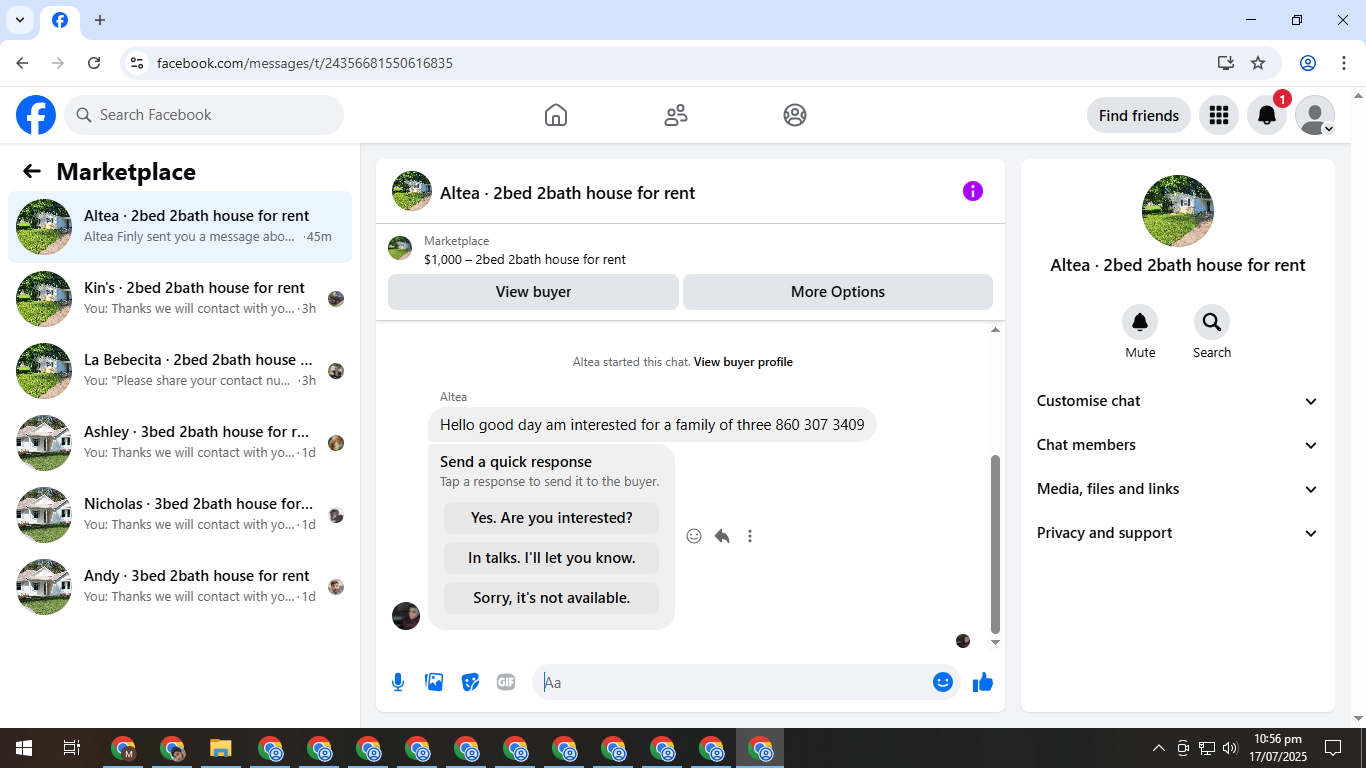This screenshot has width=1366, height=768.
Task: Go back using the Marketplace back arrow
Action: coord(32,171)
